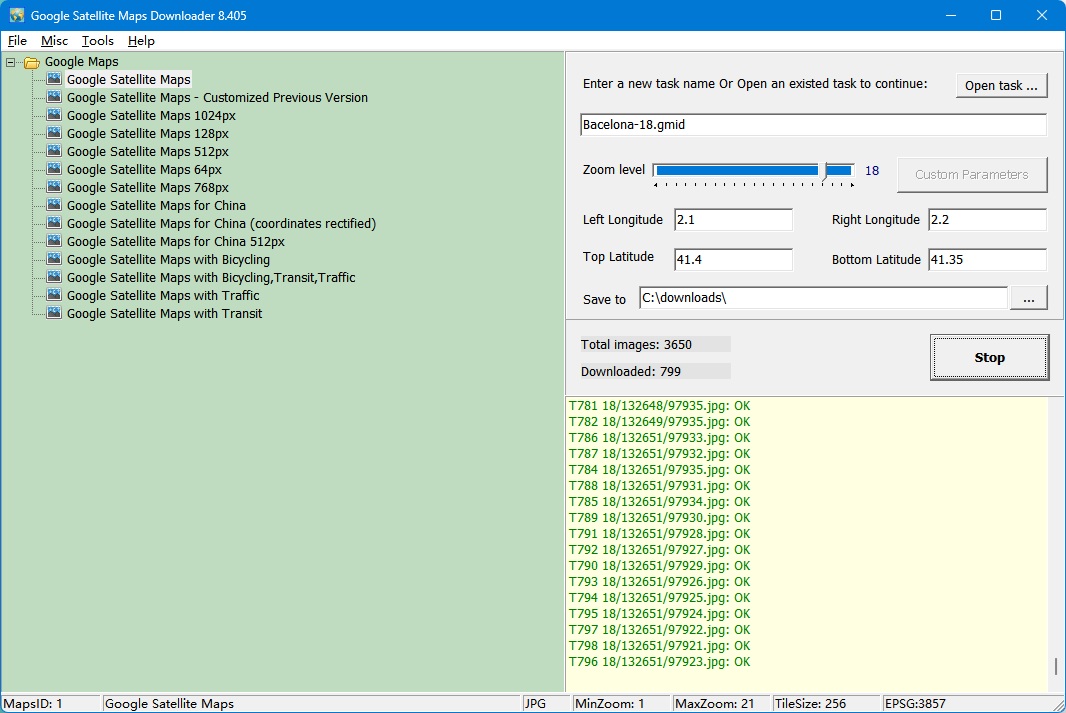The width and height of the screenshot is (1066, 713).
Task: Click the icon for Maps with Traffic
Action: [x=54, y=295]
